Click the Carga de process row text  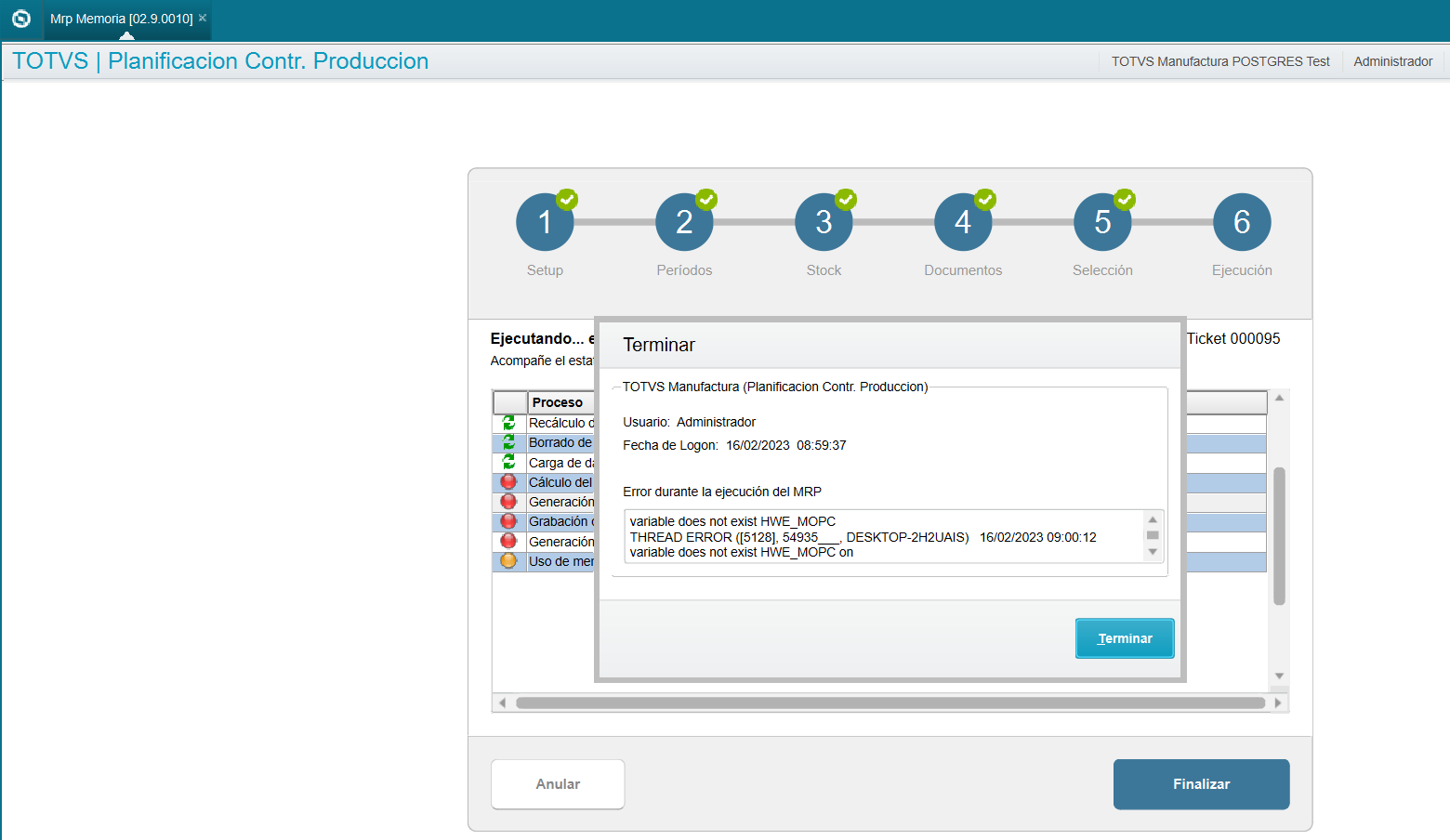pyautogui.click(x=561, y=463)
